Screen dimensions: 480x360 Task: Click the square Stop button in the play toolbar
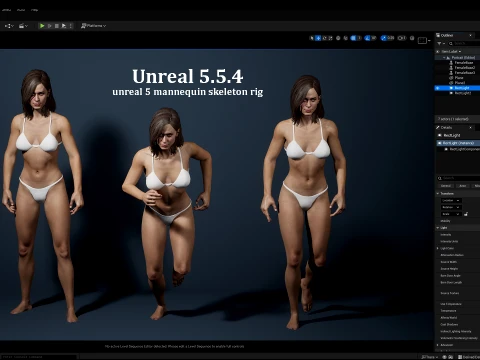coord(57,26)
